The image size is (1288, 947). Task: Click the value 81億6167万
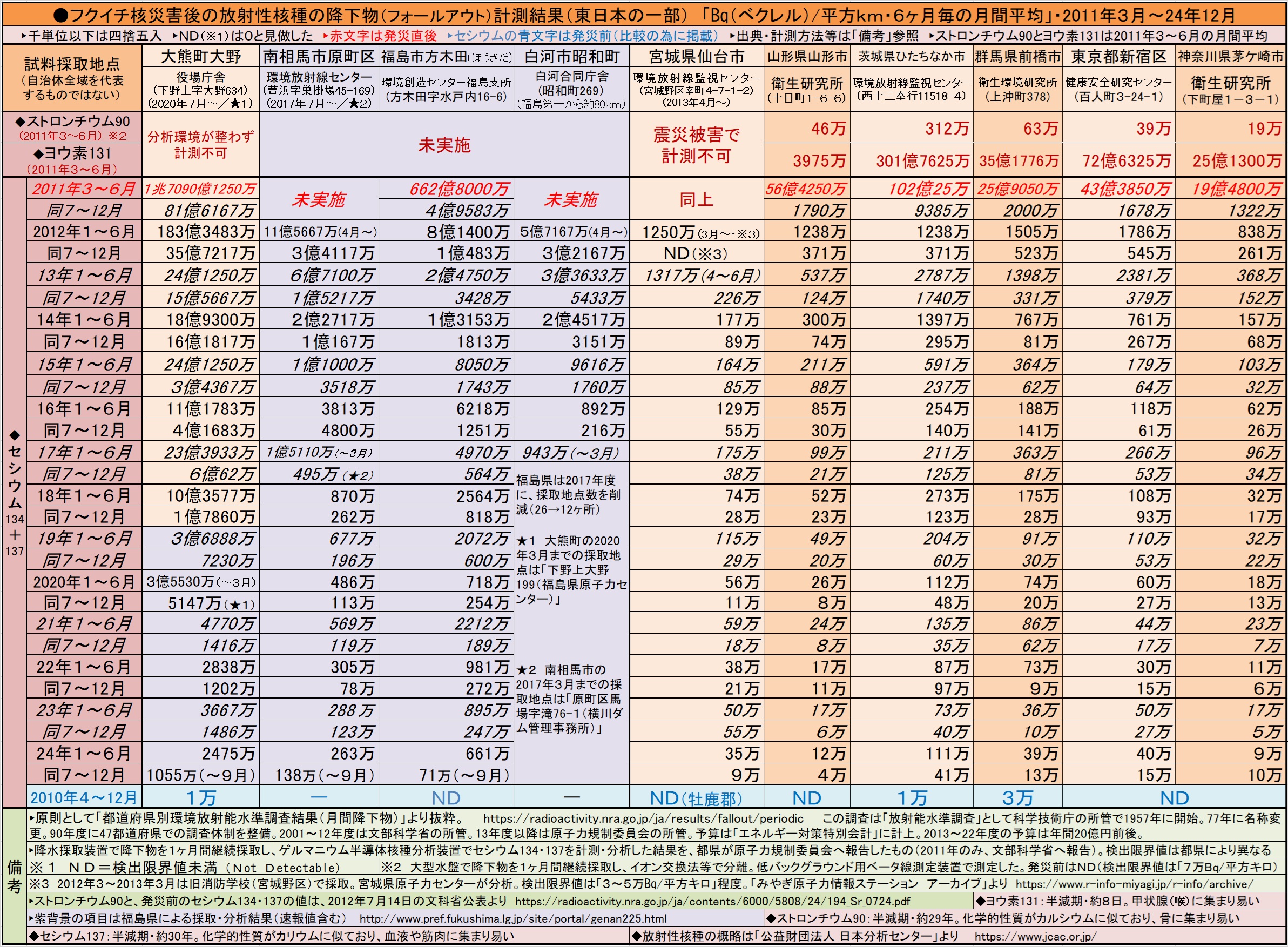(x=209, y=210)
